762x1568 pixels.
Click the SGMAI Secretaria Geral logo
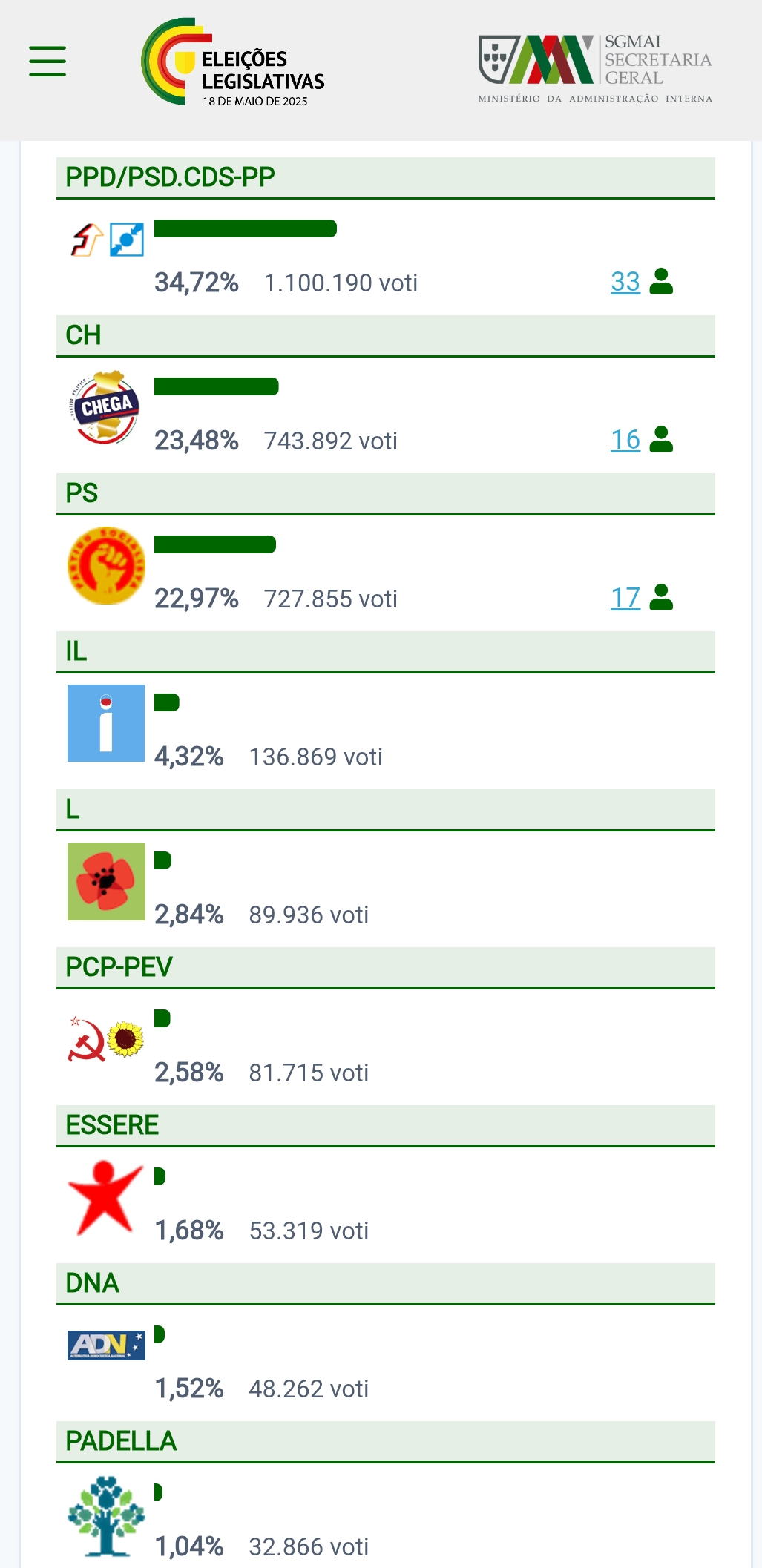[x=595, y=68]
